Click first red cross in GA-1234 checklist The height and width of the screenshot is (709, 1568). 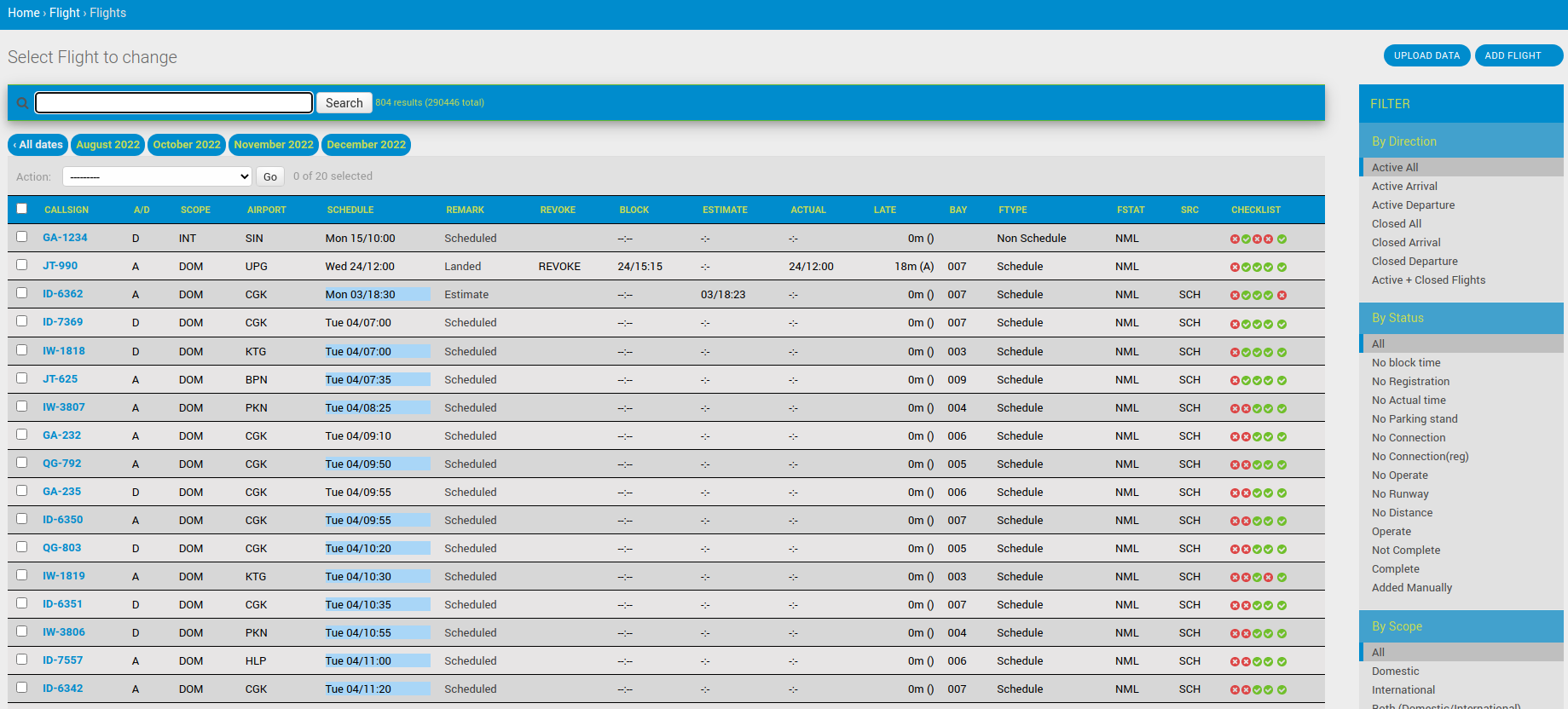coord(1235,239)
